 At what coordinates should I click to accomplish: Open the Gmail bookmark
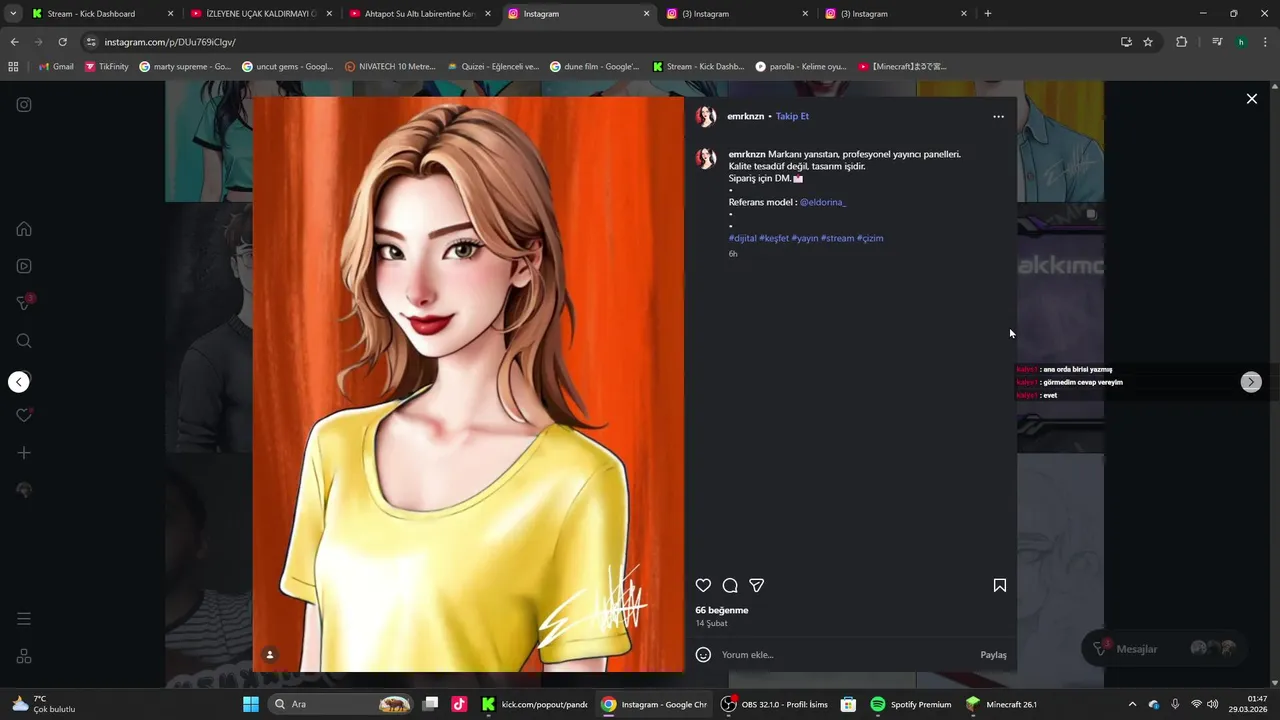[56, 67]
